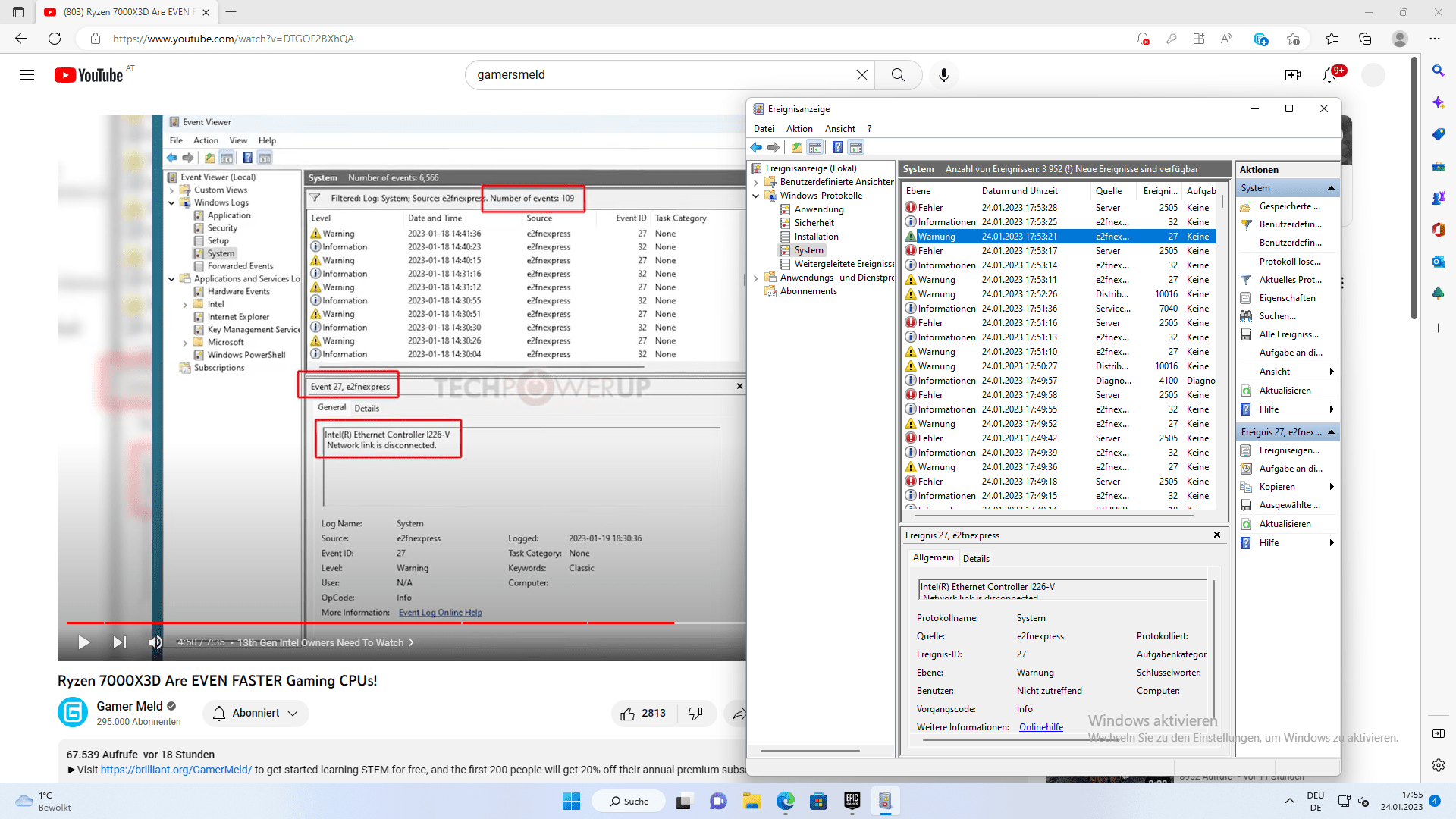
Task: Open the Onlinehilfe link
Action: click(1041, 727)
